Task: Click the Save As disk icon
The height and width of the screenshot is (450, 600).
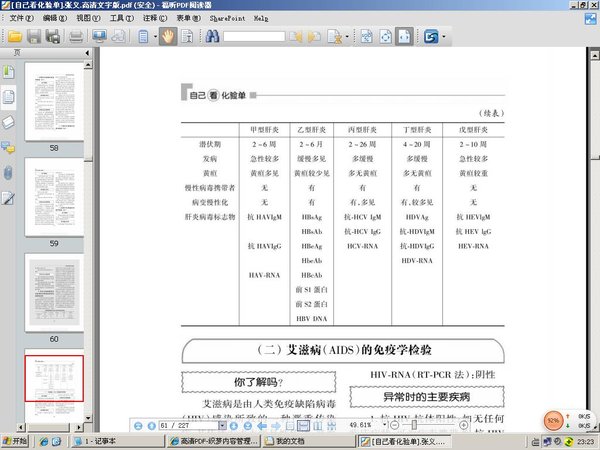Action: (53, 37)
